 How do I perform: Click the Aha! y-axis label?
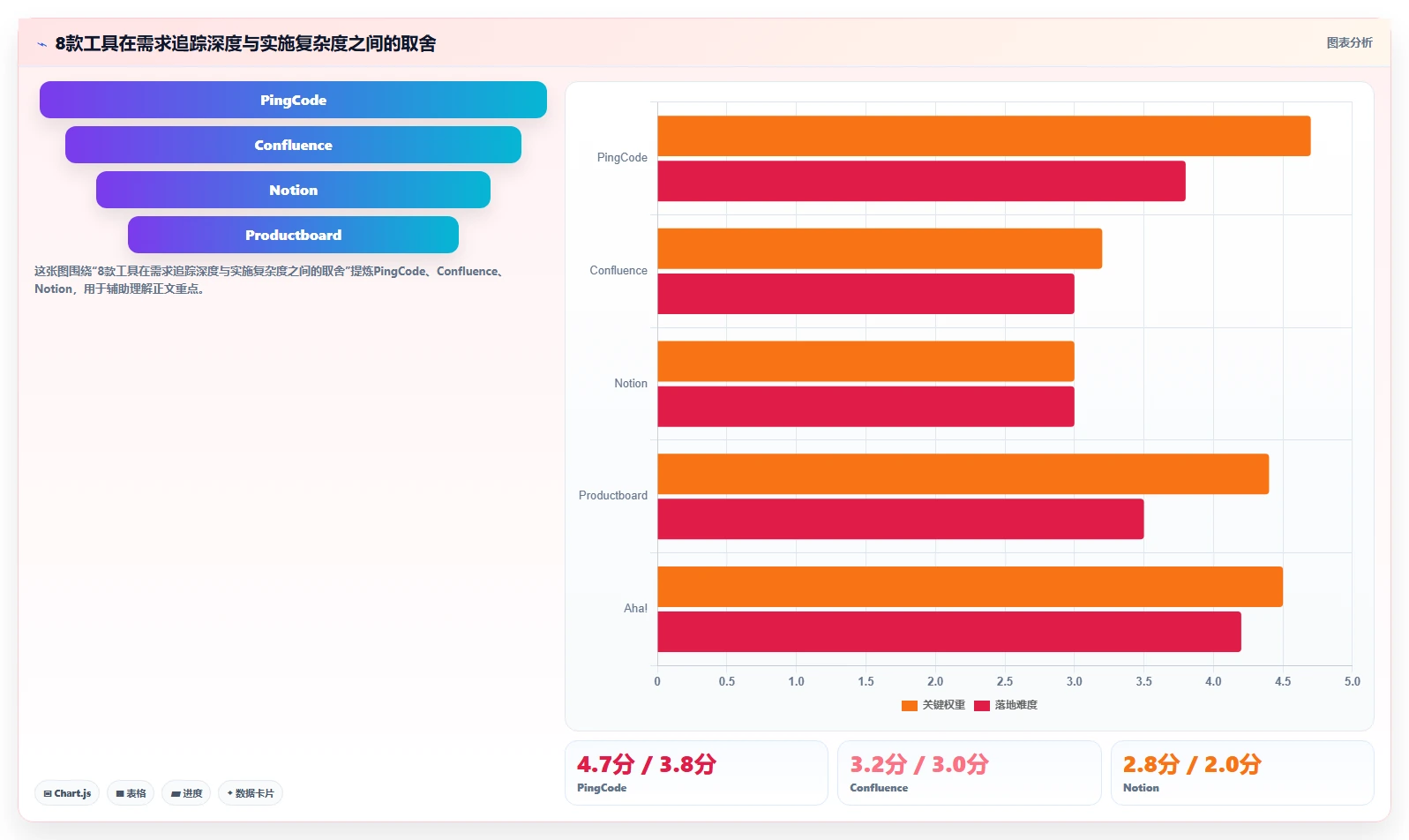pyautogui.click(x=635, y=609)
